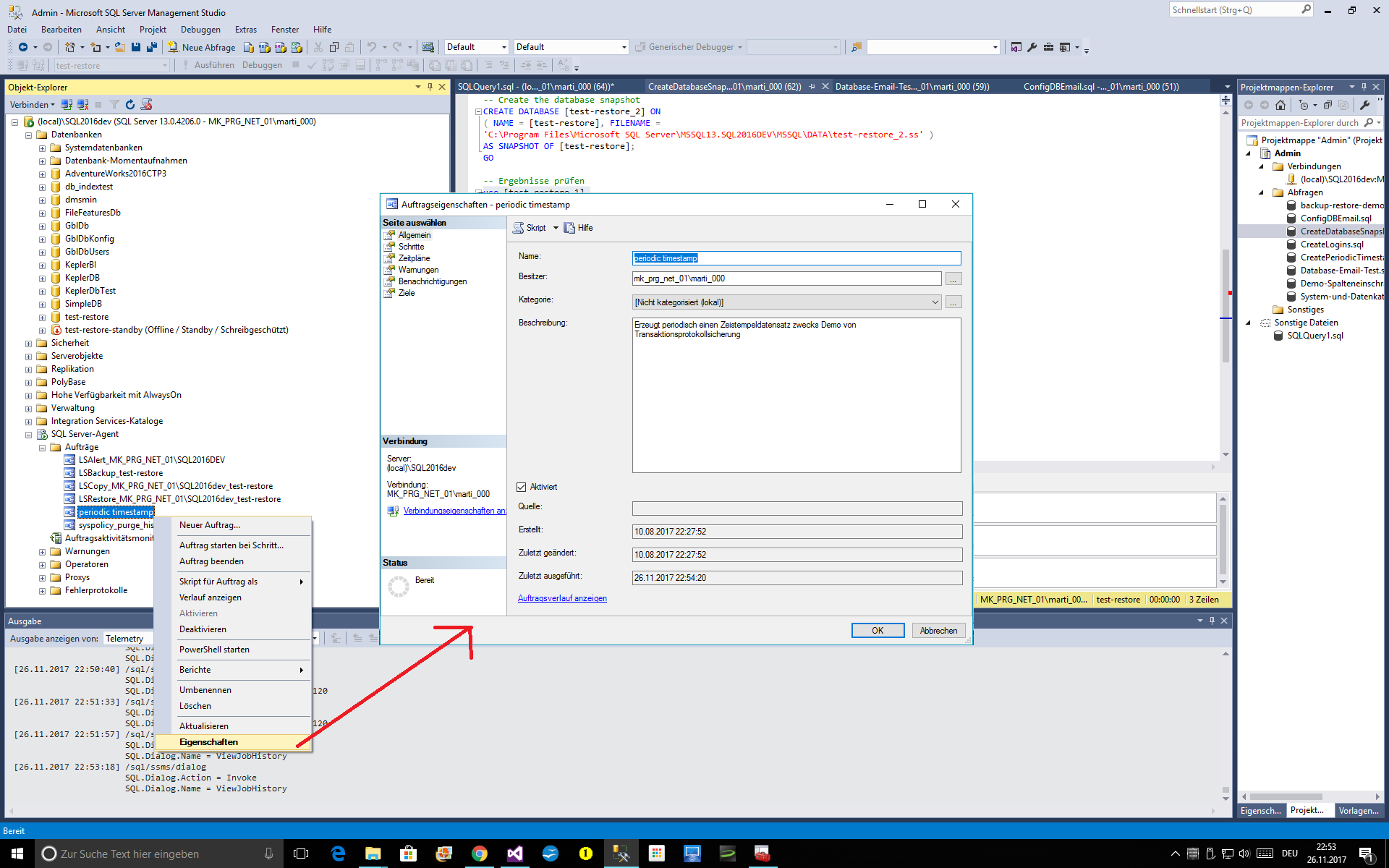Viewport: 1389px width, 868px height.
Task: Select the Benachrichtigungen page in dialog
Action: [433, 281]
